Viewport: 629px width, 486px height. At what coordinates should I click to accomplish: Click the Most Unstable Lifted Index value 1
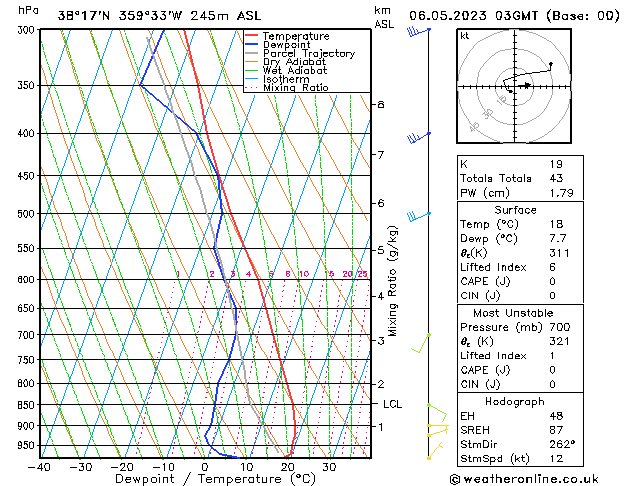(552, 356)
